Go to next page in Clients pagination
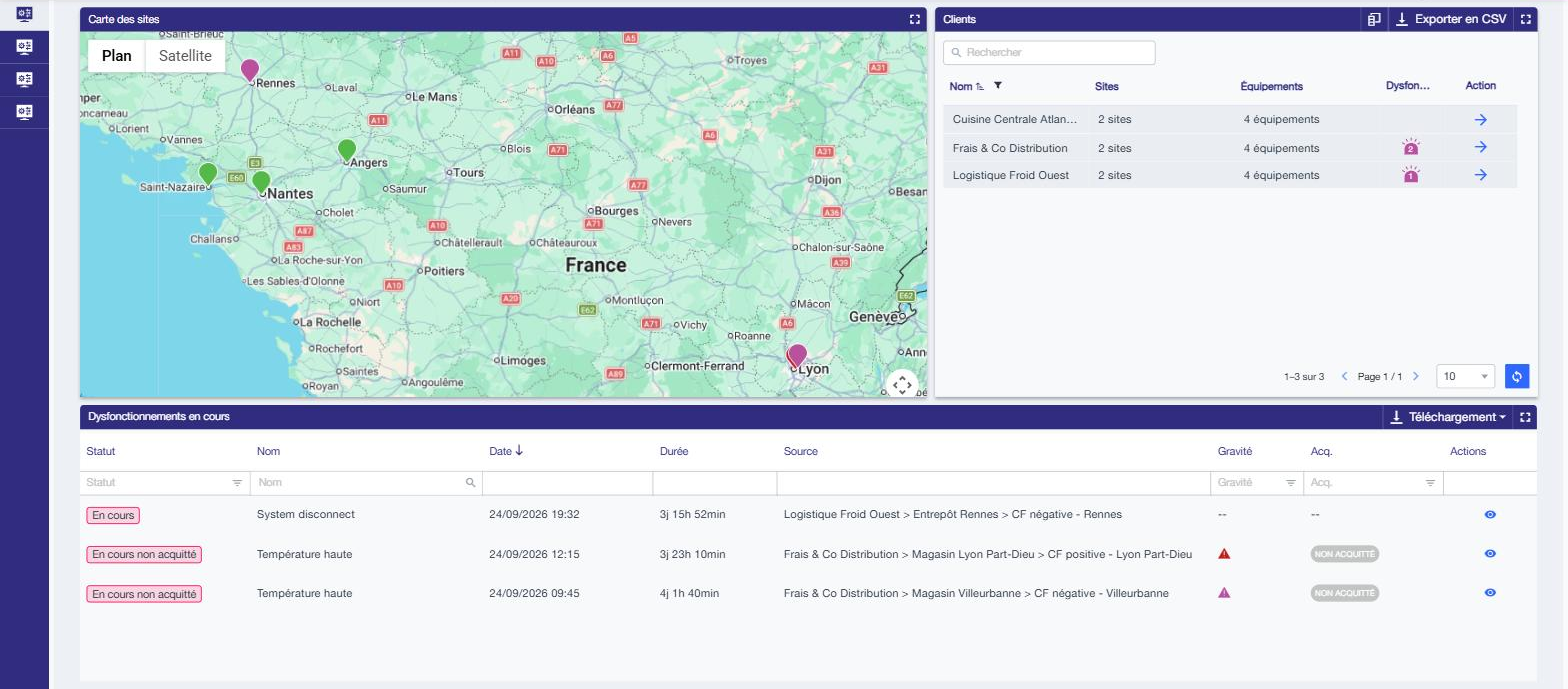The image size is (1568, 689). (x=1415, y=377)
